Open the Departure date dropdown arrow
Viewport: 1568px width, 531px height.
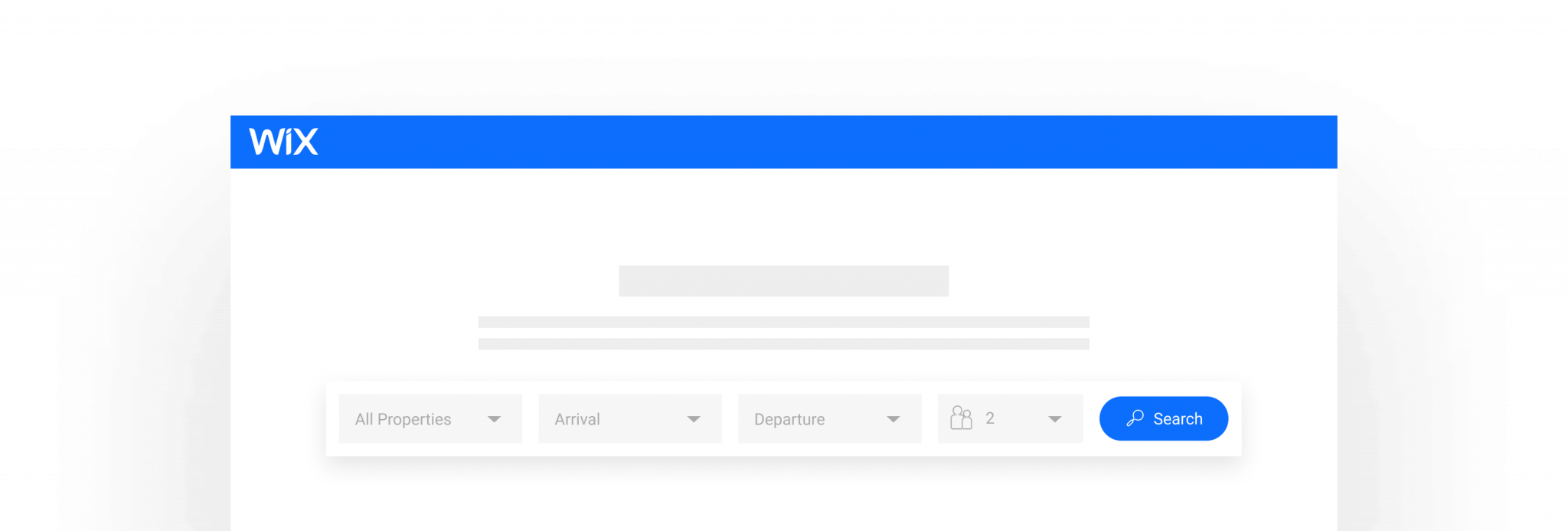coord(893,419)
